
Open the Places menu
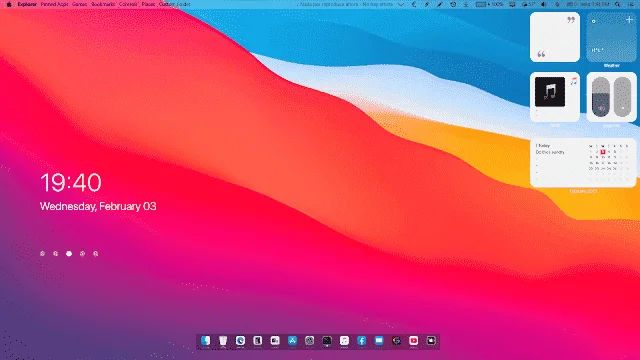coord(148,4)
